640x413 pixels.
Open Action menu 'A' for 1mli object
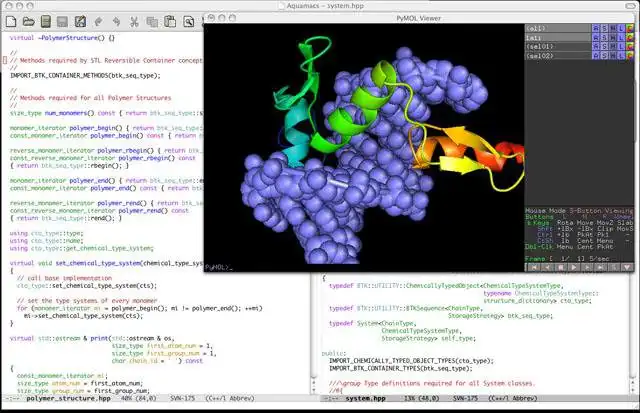click(x=596, y=37)
